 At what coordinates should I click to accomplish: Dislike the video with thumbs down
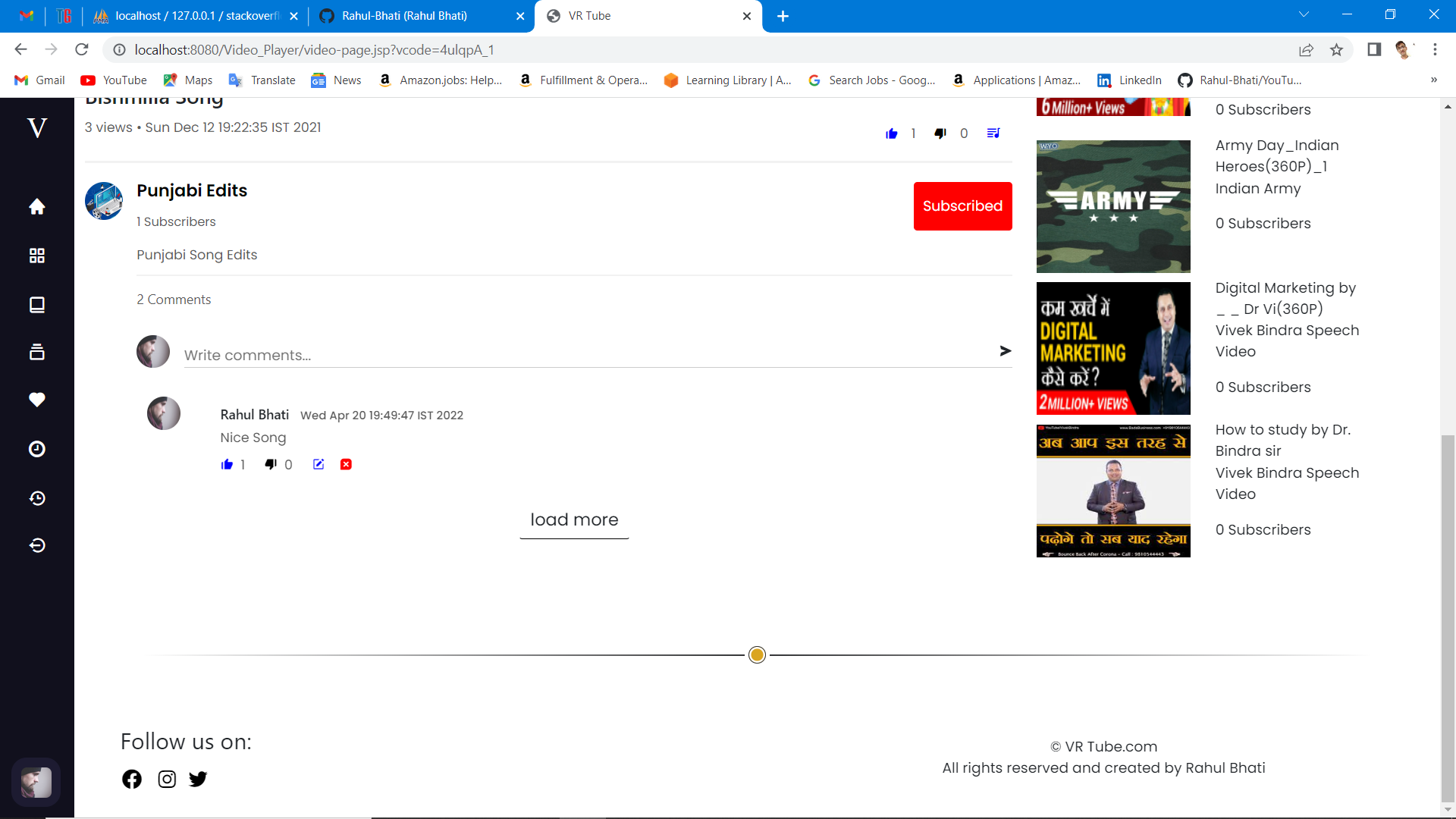(x=940, y=133)
